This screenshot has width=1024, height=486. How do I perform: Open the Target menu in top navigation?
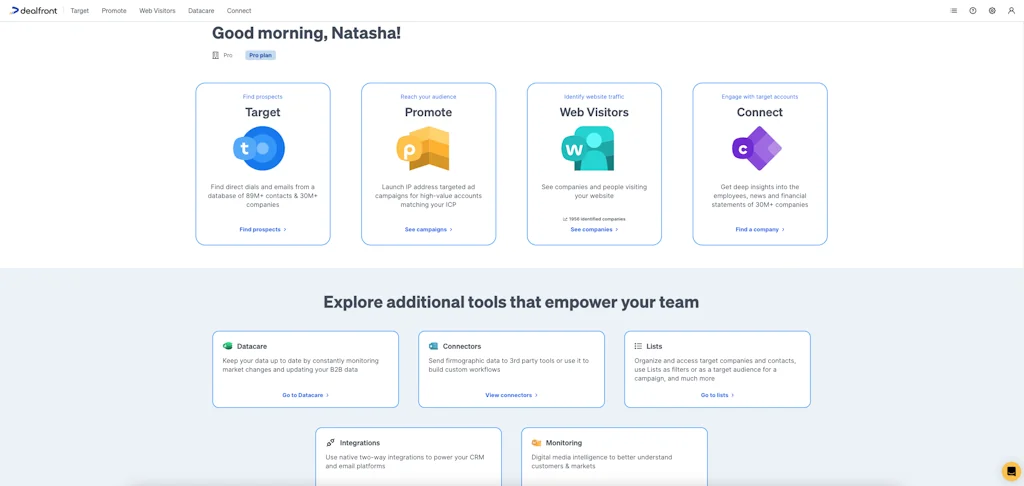click(80, 10)
